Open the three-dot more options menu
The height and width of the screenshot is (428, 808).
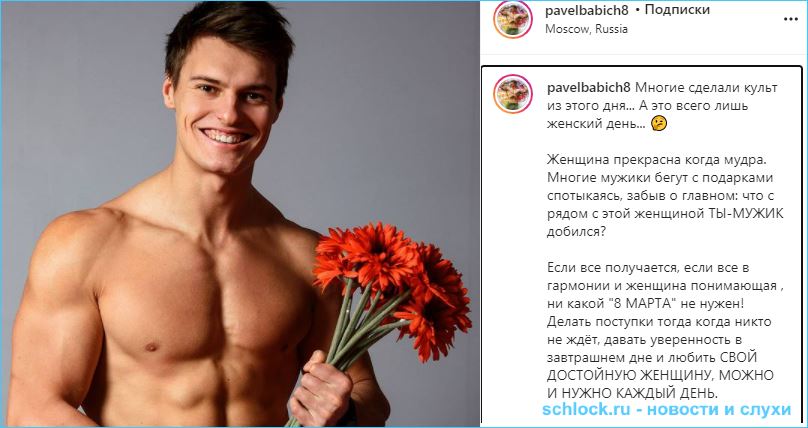tap(790, 20)
